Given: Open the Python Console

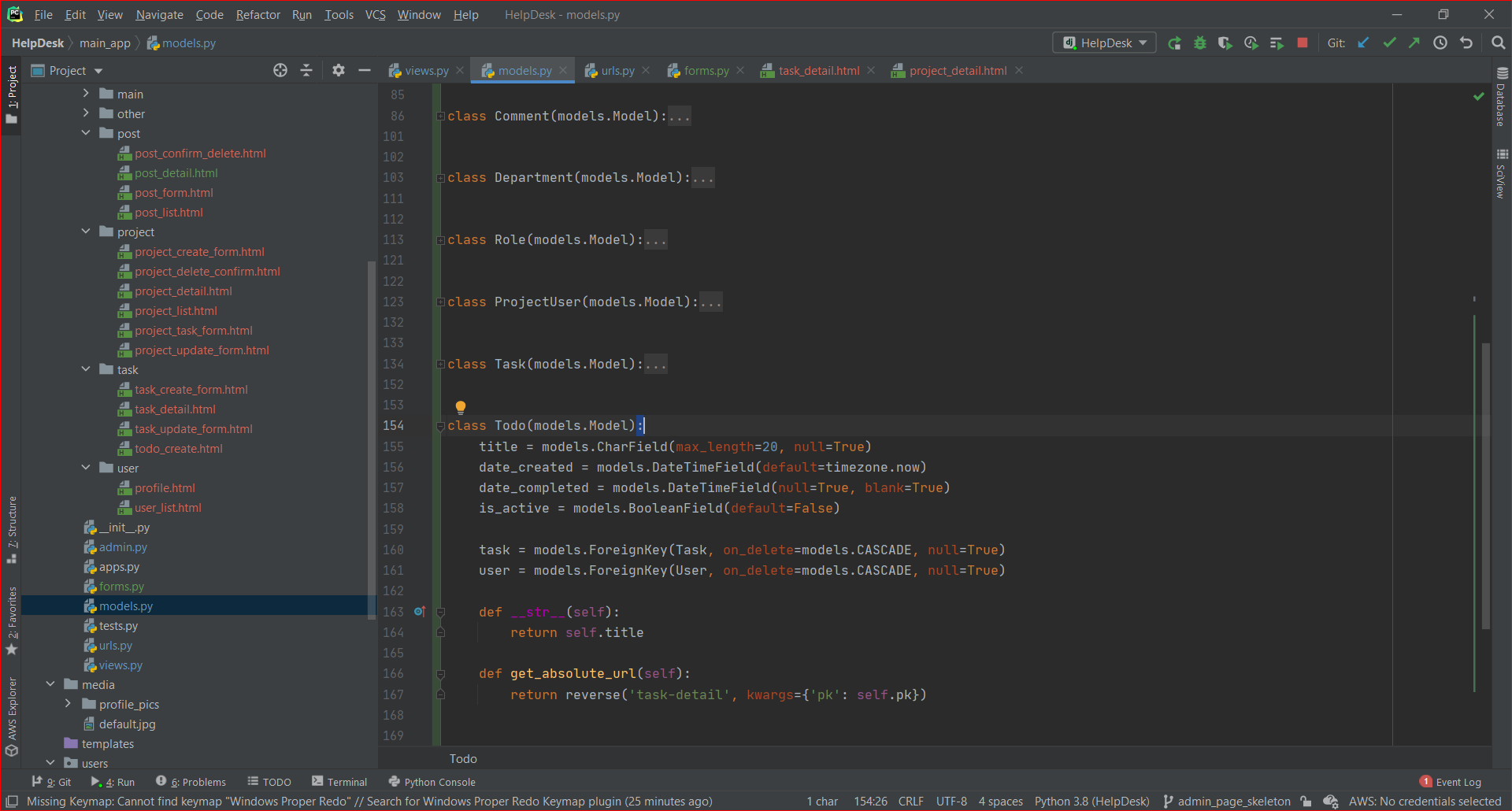Looking at the screenshot, I should 432,782.
